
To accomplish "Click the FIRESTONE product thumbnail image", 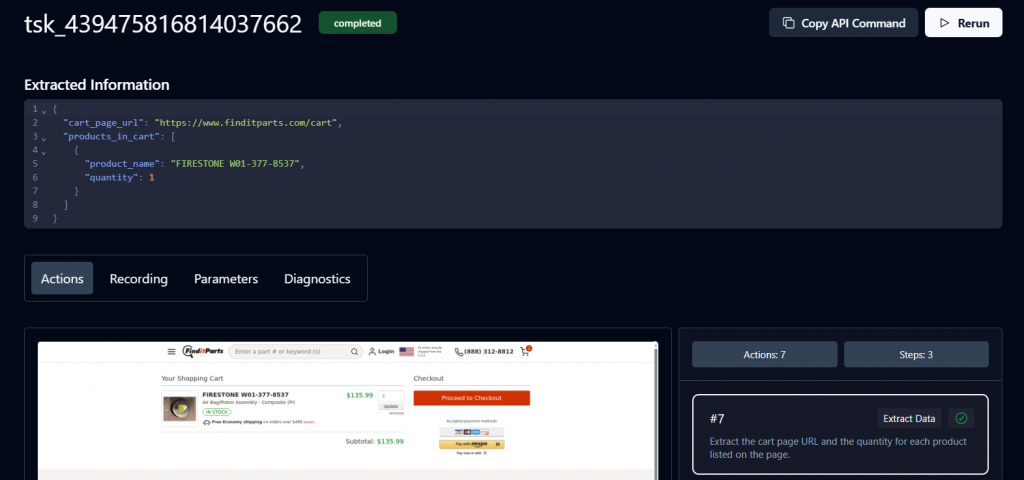I will coord(179,409).
